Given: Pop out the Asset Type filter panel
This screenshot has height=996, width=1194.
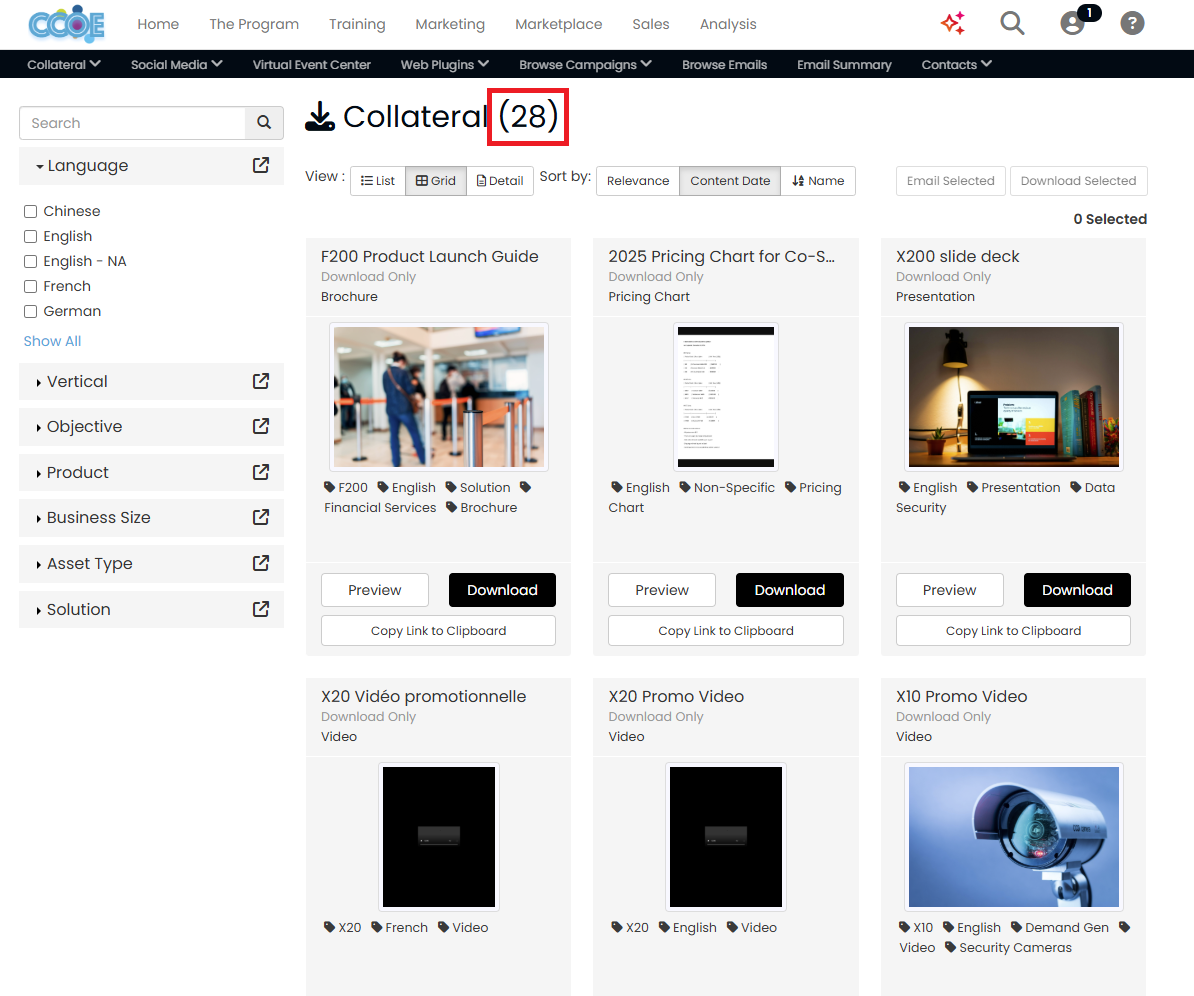Looking at the screenshot, I should click(x=261, y=563).
